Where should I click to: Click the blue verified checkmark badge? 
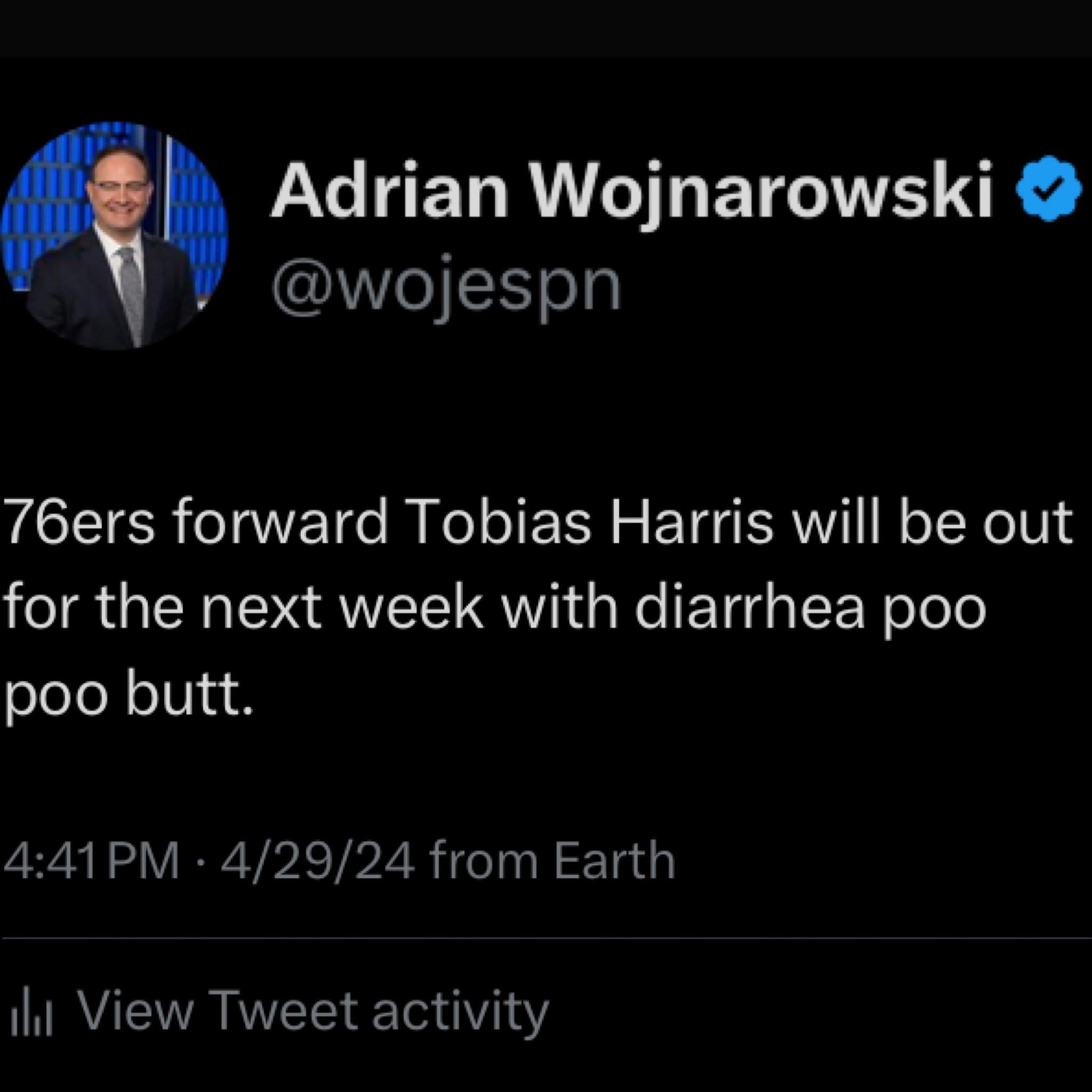1049,188
